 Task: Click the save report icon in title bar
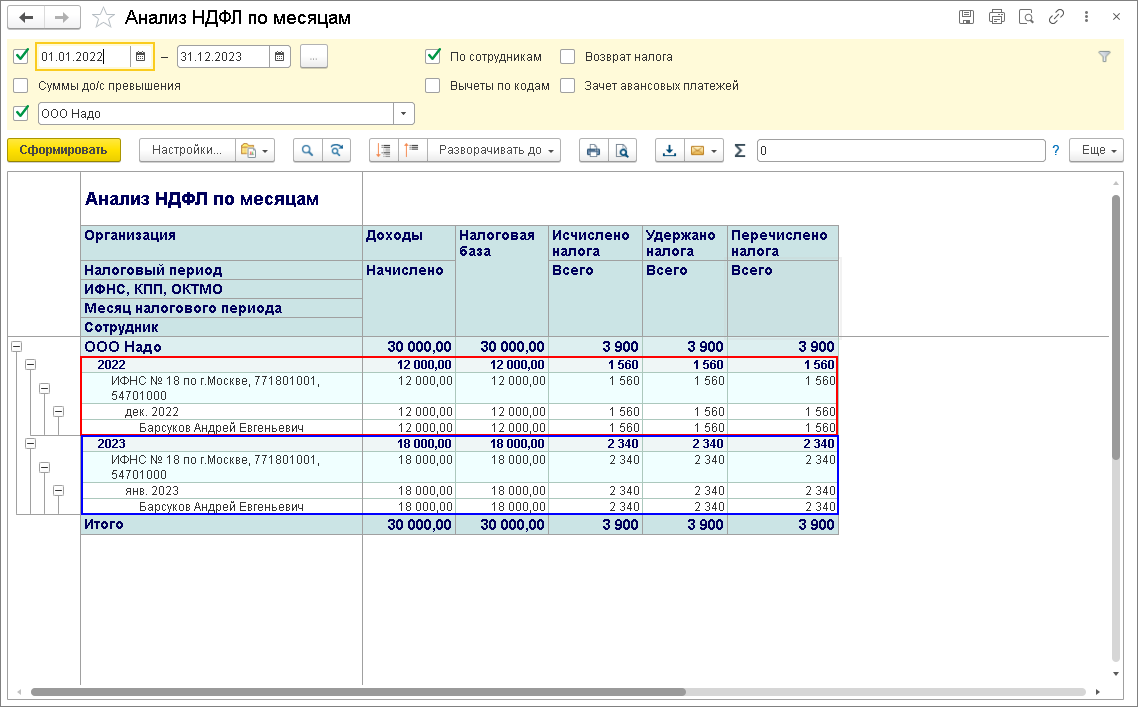coord(966,17)
